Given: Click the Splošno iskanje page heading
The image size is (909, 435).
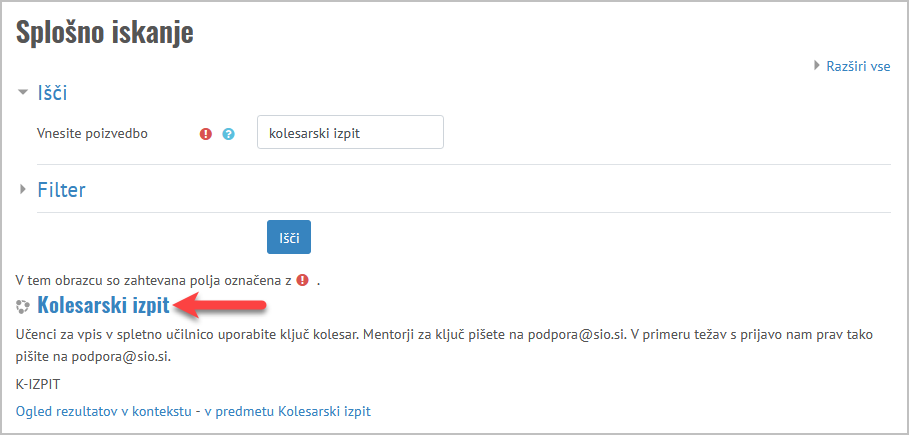Looking at the screenshot, I should (104, 33).
